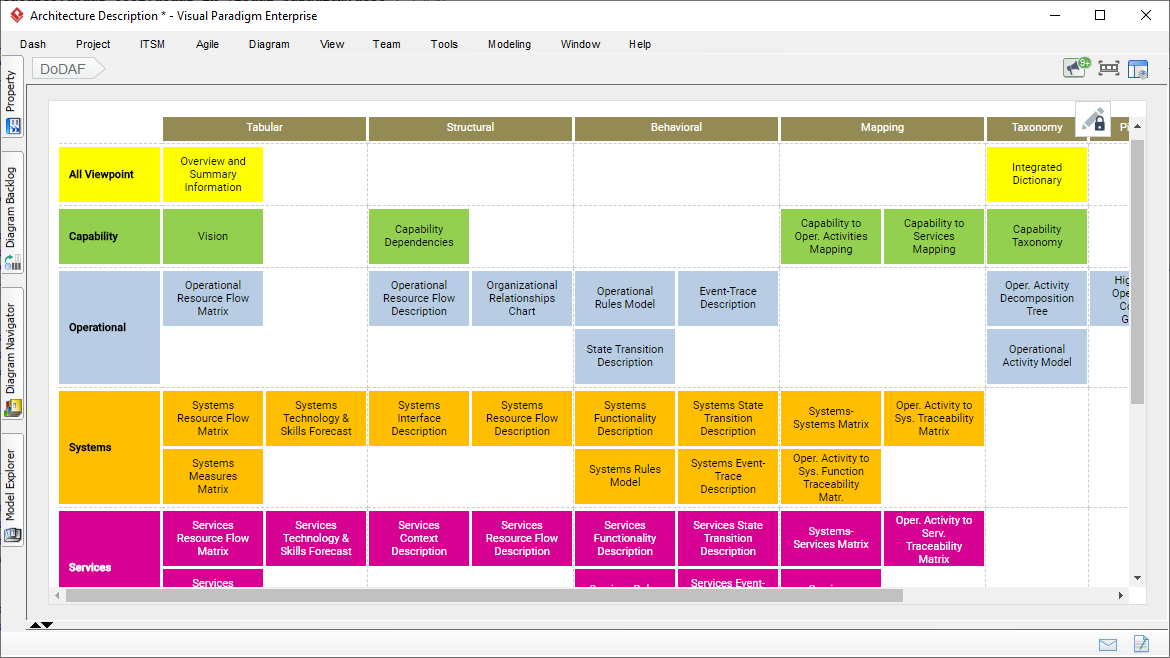The image size is (1170, 658).
Task: Click the collapse arrows at bottom-left corner
Action: pyautogui.click(x=41, y=625)
